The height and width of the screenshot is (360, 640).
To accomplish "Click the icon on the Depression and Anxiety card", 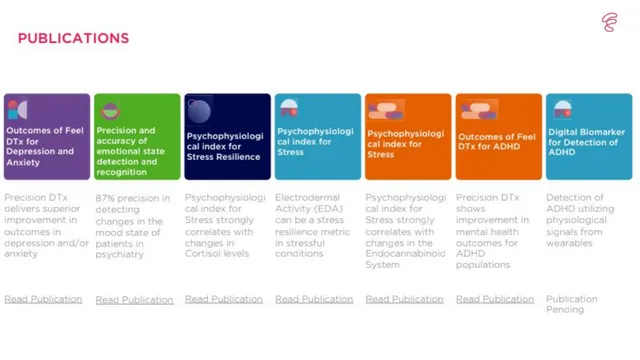I will (x=18, y=109).
